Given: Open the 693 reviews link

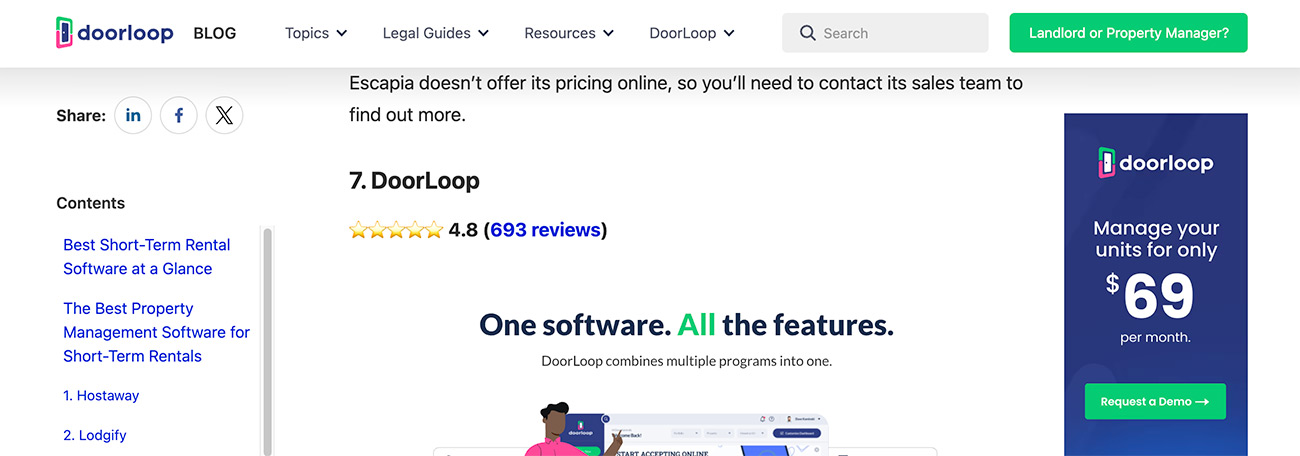Looking at the screenshot, I should pos(545,230).
